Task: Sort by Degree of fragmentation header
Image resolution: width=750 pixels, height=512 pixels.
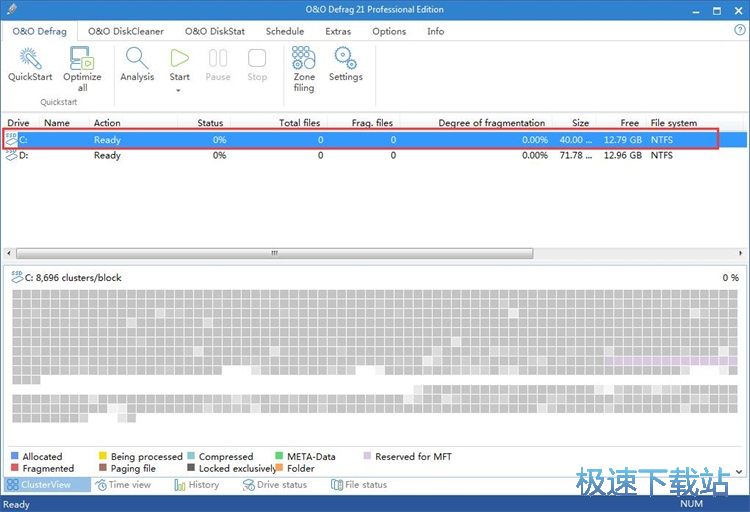Action: click(491, 123)
